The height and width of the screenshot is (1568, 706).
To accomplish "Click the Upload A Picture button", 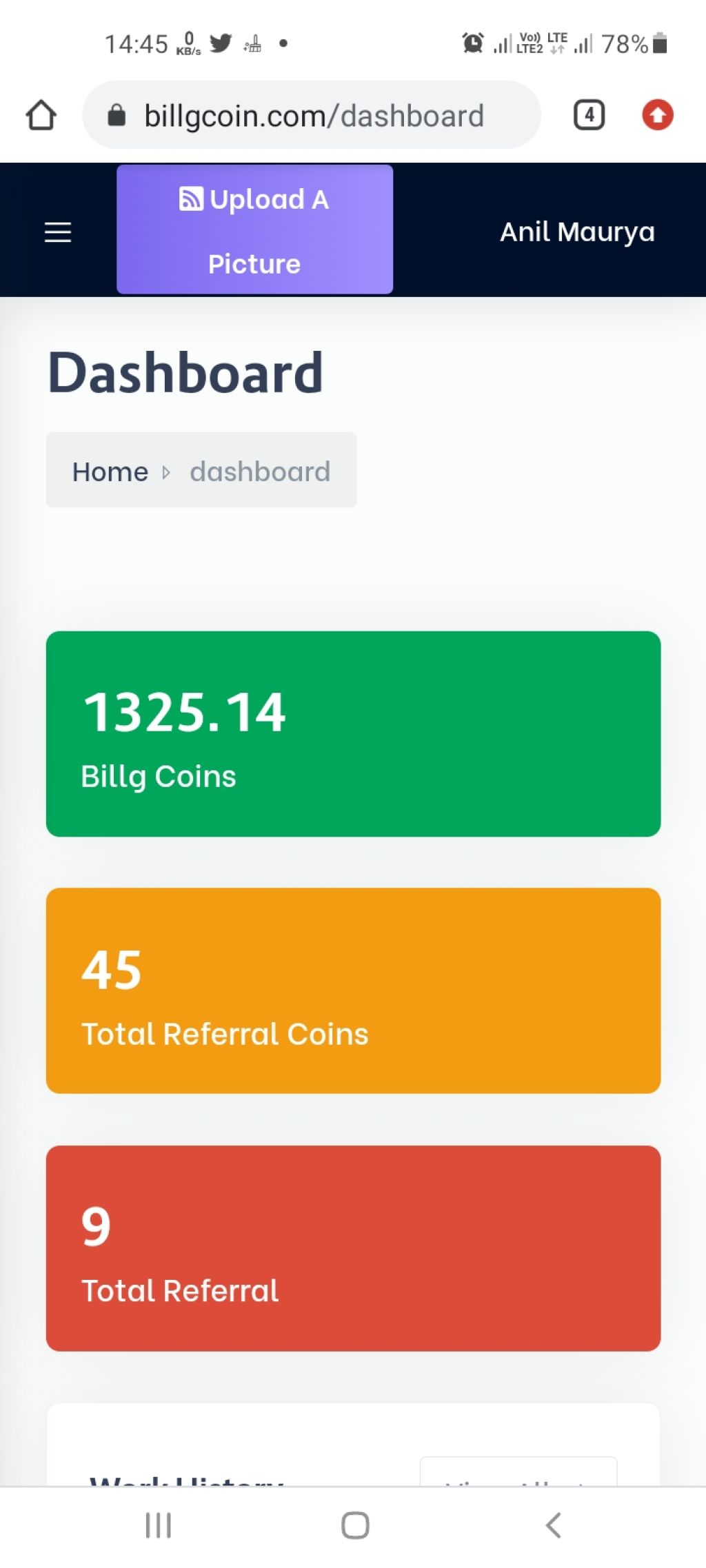I will coord(254,230).
